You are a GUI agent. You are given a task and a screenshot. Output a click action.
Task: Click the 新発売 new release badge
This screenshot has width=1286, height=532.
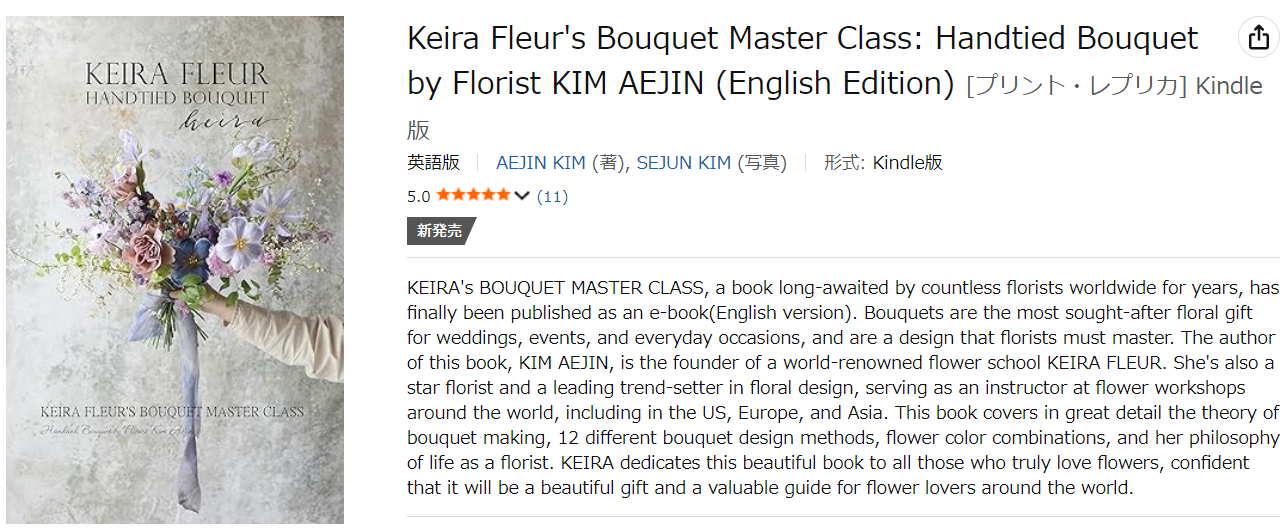pyautogui.click(x=440, y=231)
